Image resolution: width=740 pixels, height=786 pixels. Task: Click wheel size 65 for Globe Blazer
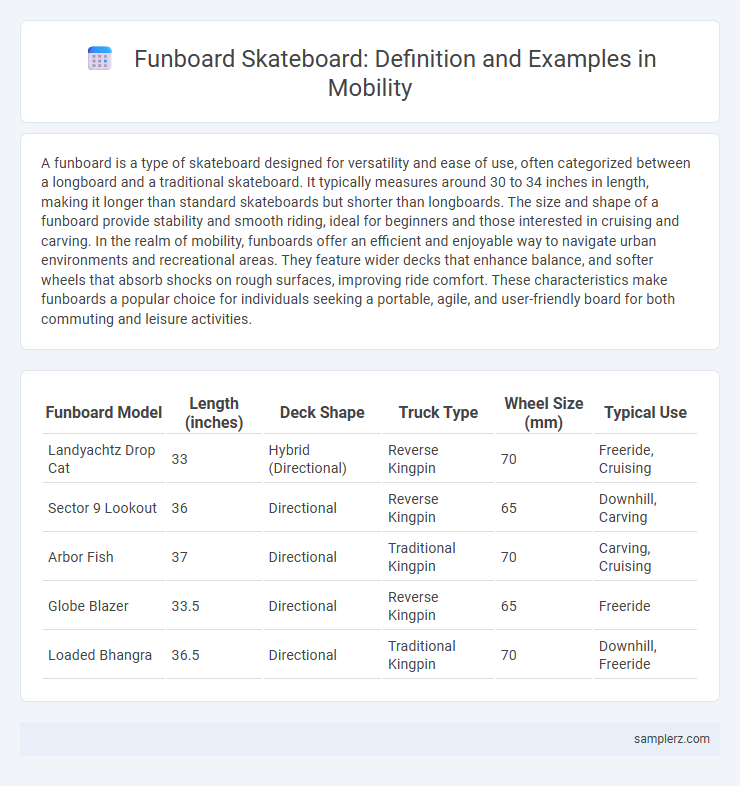(508, 606)
